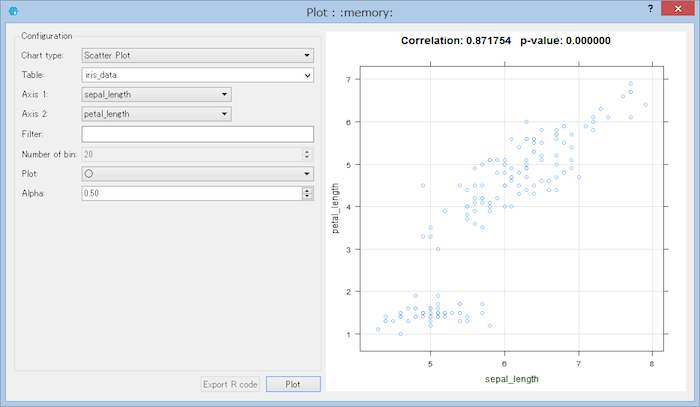Image resolution: width=700 pixels, height=407 pixels.
Task: Decrease the Alpha value with down arrow
Action: pyautogui.click(x=307, y=196)
